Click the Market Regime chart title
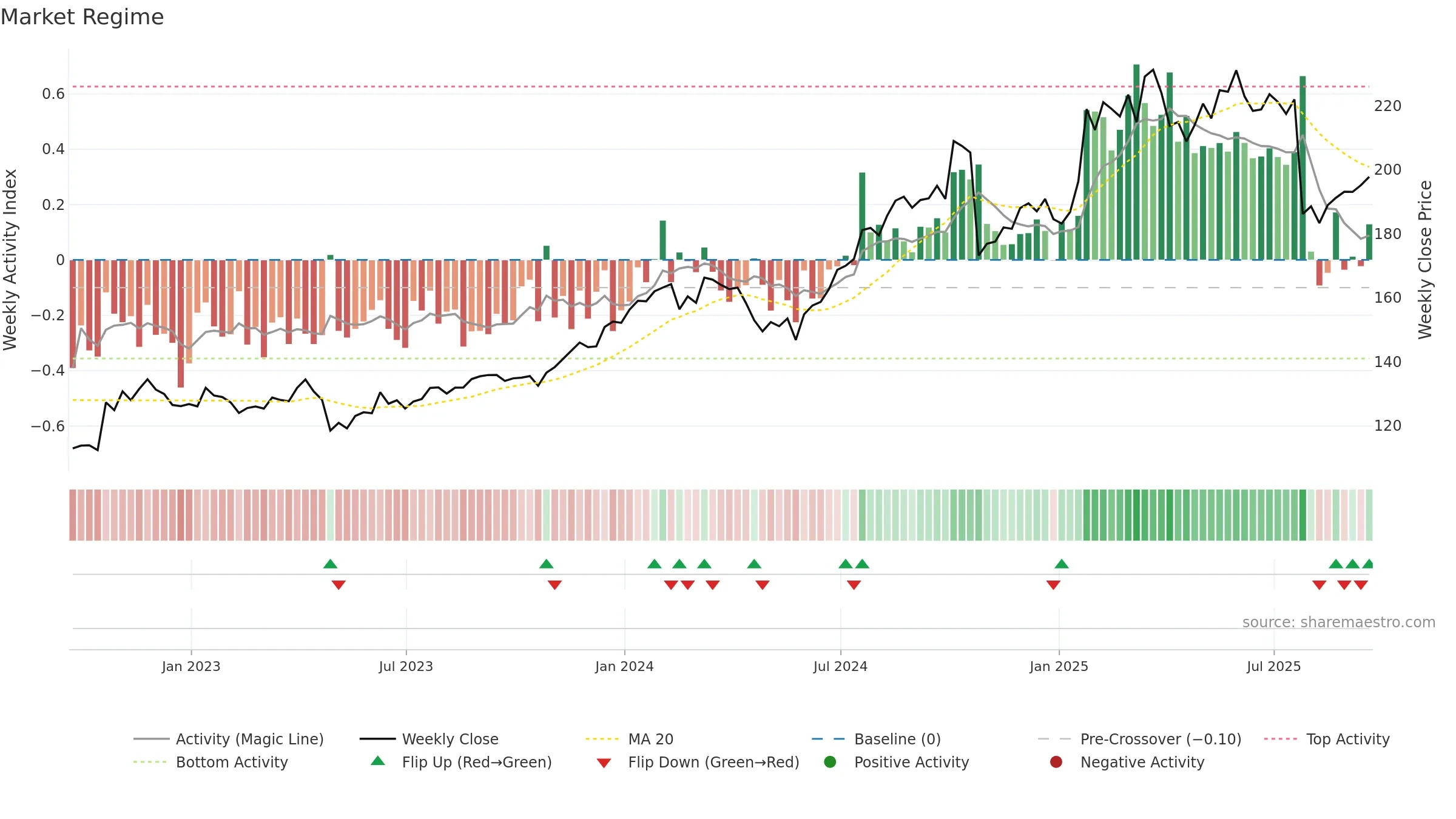This screenshot has height=819, width=1456. pos(82,17)
